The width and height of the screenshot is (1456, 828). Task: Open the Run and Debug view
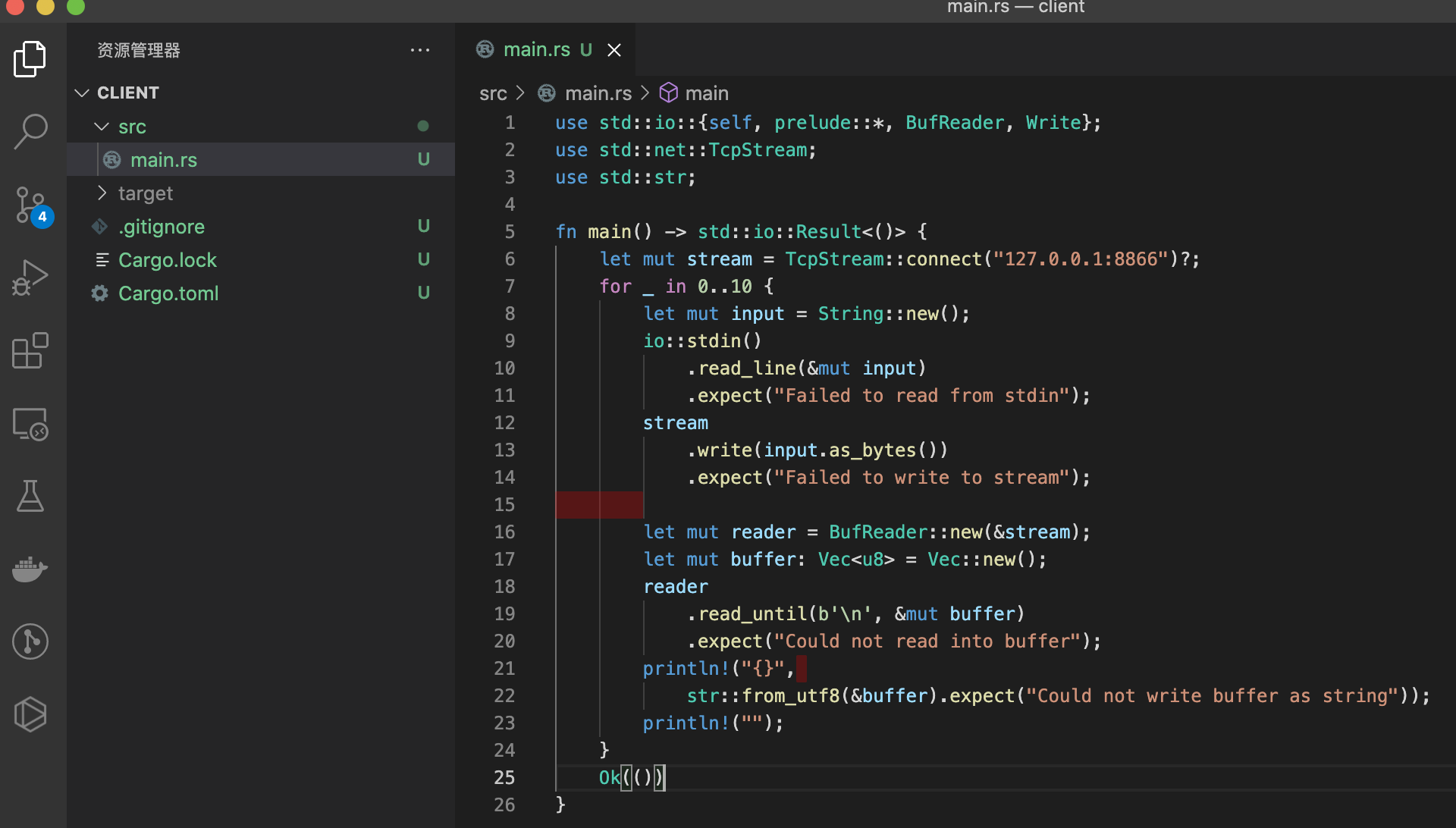30,278
